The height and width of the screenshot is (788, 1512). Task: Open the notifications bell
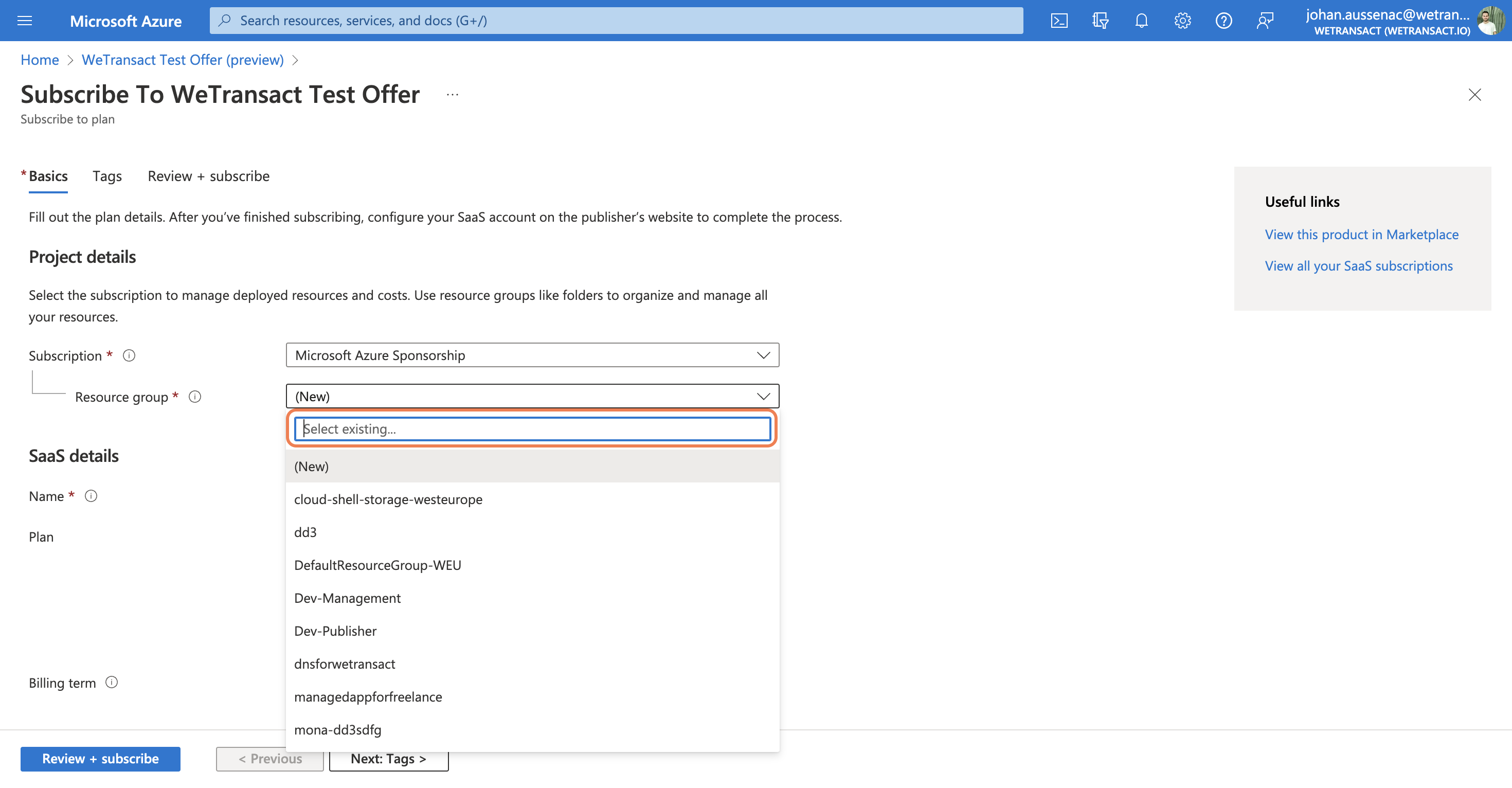(1141, 21)
